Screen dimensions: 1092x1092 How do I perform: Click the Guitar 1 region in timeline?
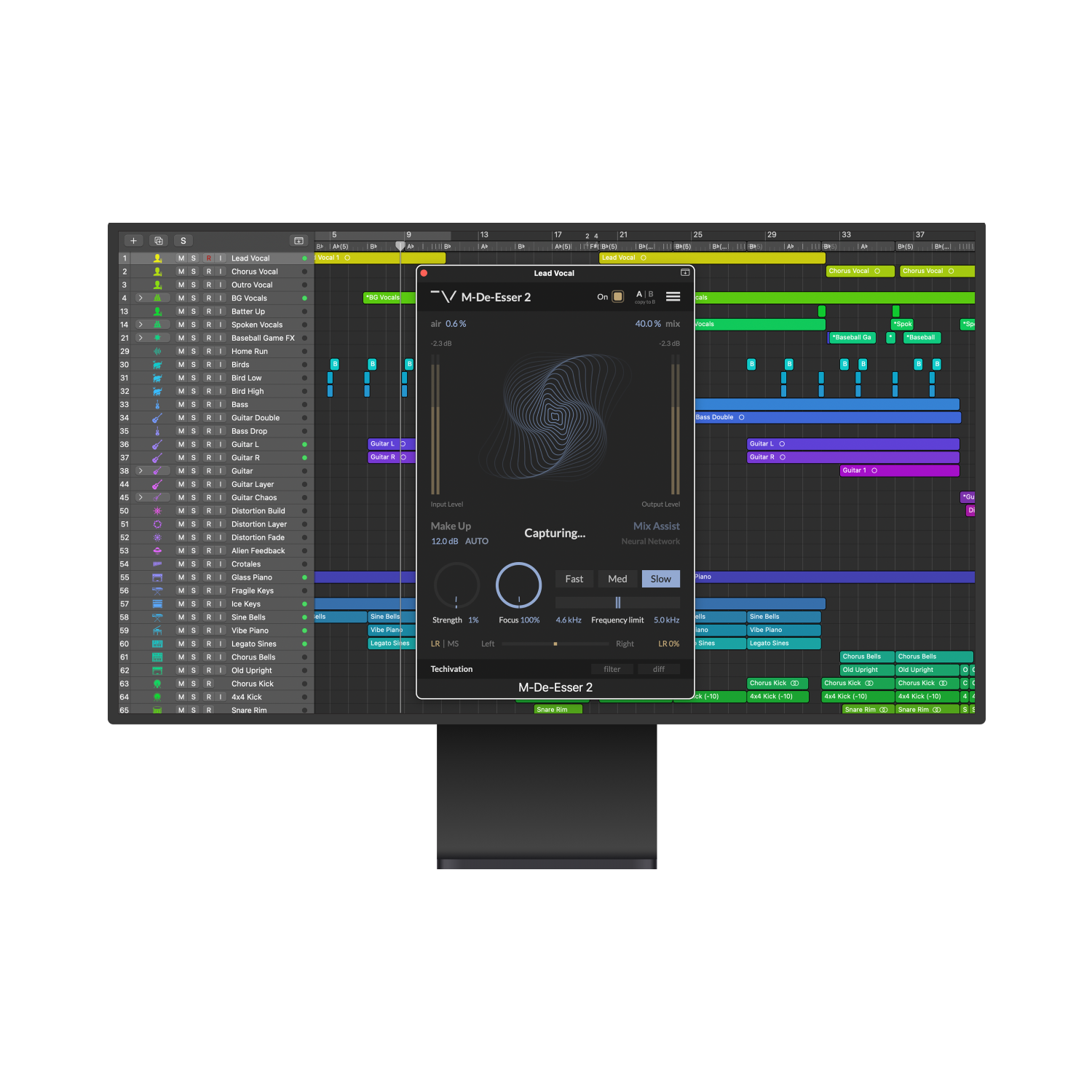click(x=899, y=471)
